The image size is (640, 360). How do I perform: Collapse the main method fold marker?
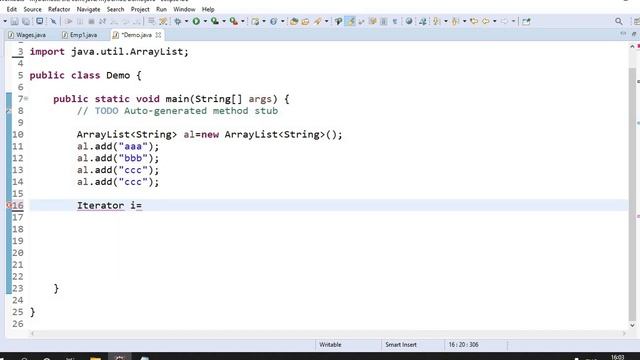[26, 98]
